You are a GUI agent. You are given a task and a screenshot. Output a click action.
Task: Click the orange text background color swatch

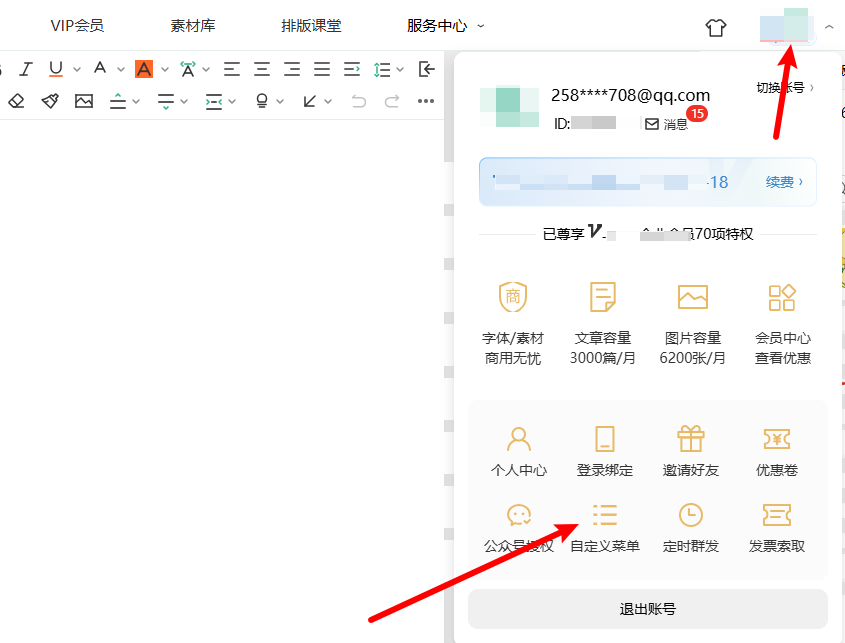[144, 69]
